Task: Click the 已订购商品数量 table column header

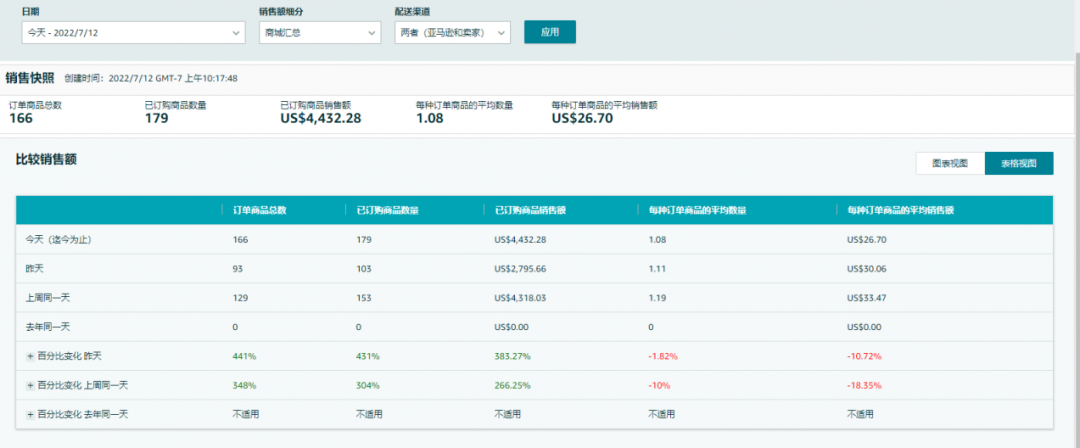Action: (387, 210)
